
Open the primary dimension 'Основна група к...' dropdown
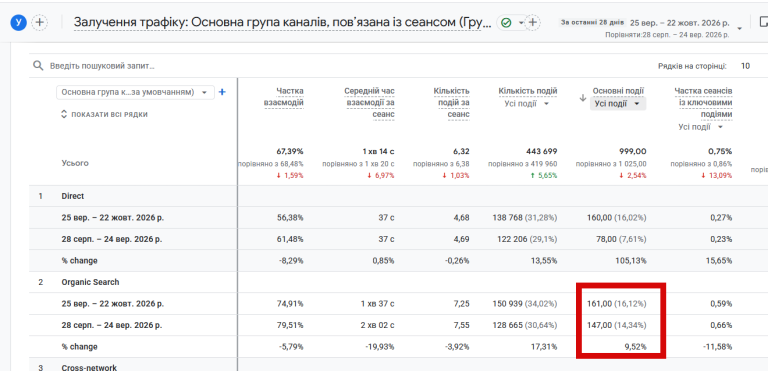point(135,92)
